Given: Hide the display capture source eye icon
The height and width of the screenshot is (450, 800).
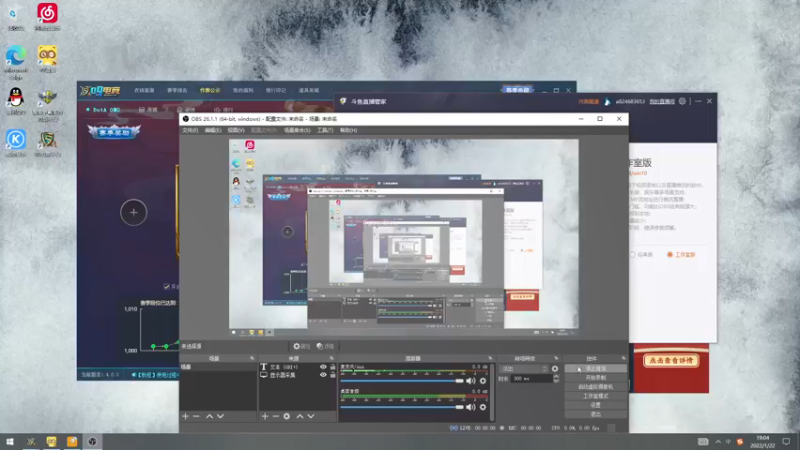Looking at the screenshot, I should click(x=323, y=375).
